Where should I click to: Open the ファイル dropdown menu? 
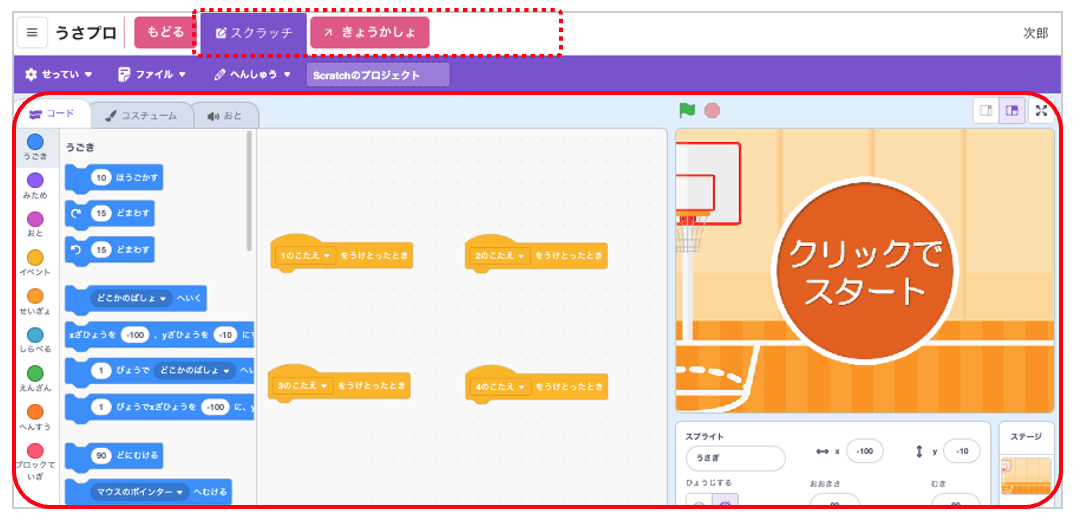pos(152,75)
